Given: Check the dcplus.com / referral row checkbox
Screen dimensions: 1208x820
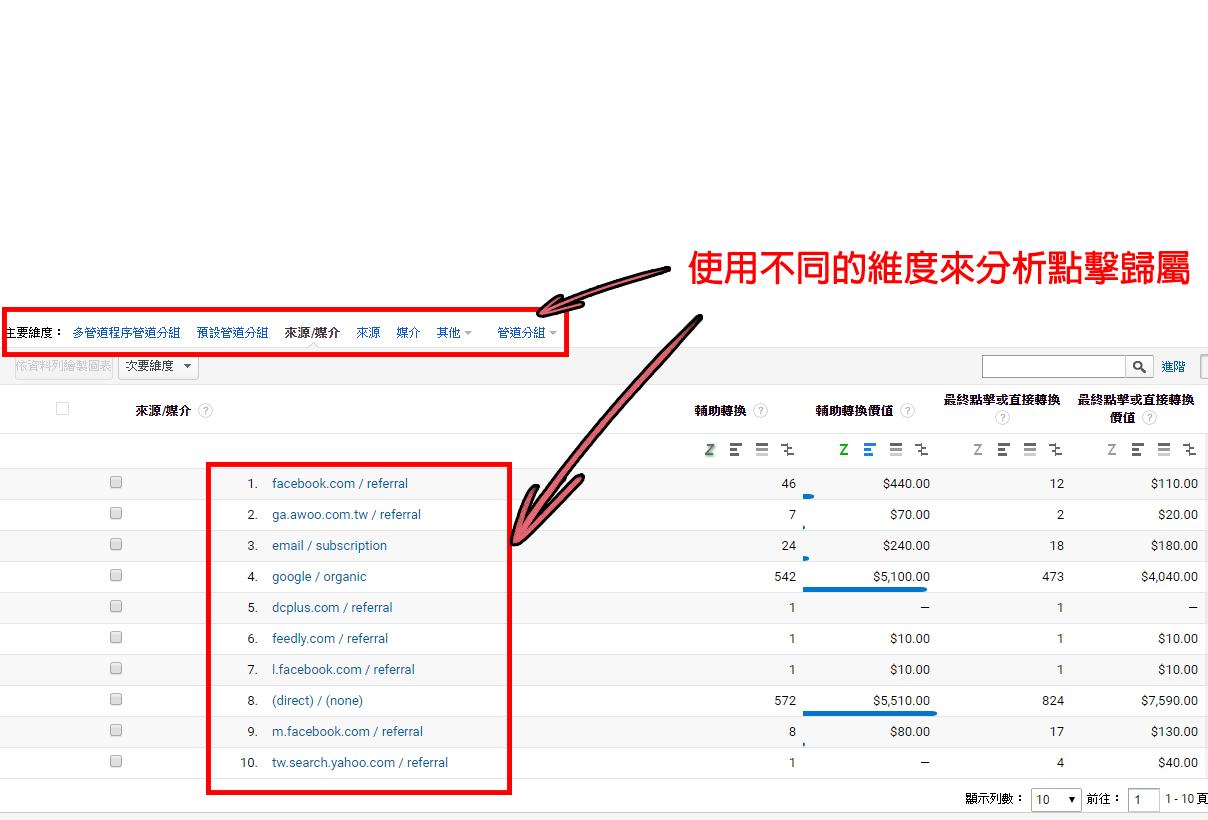Looking at the screenshot, I should (x=116, y=606).
